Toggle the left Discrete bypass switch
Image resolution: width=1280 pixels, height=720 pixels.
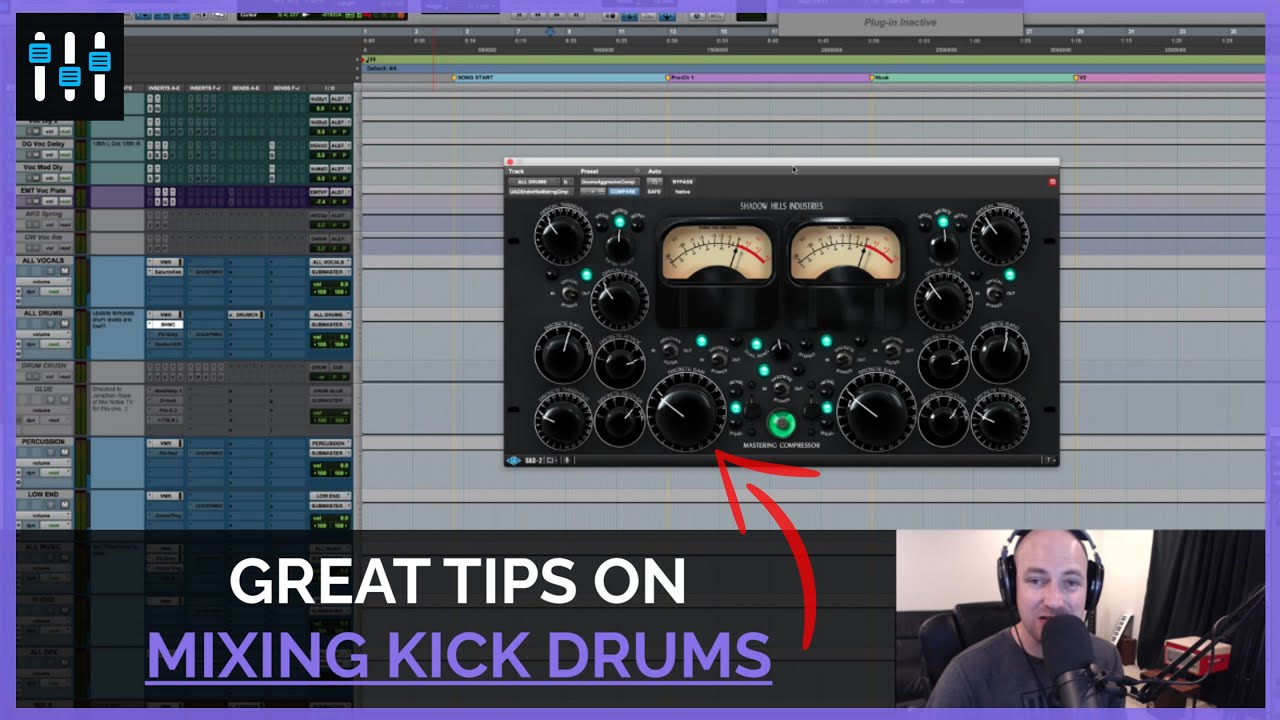pyautogui.click(x=721, y=358)
